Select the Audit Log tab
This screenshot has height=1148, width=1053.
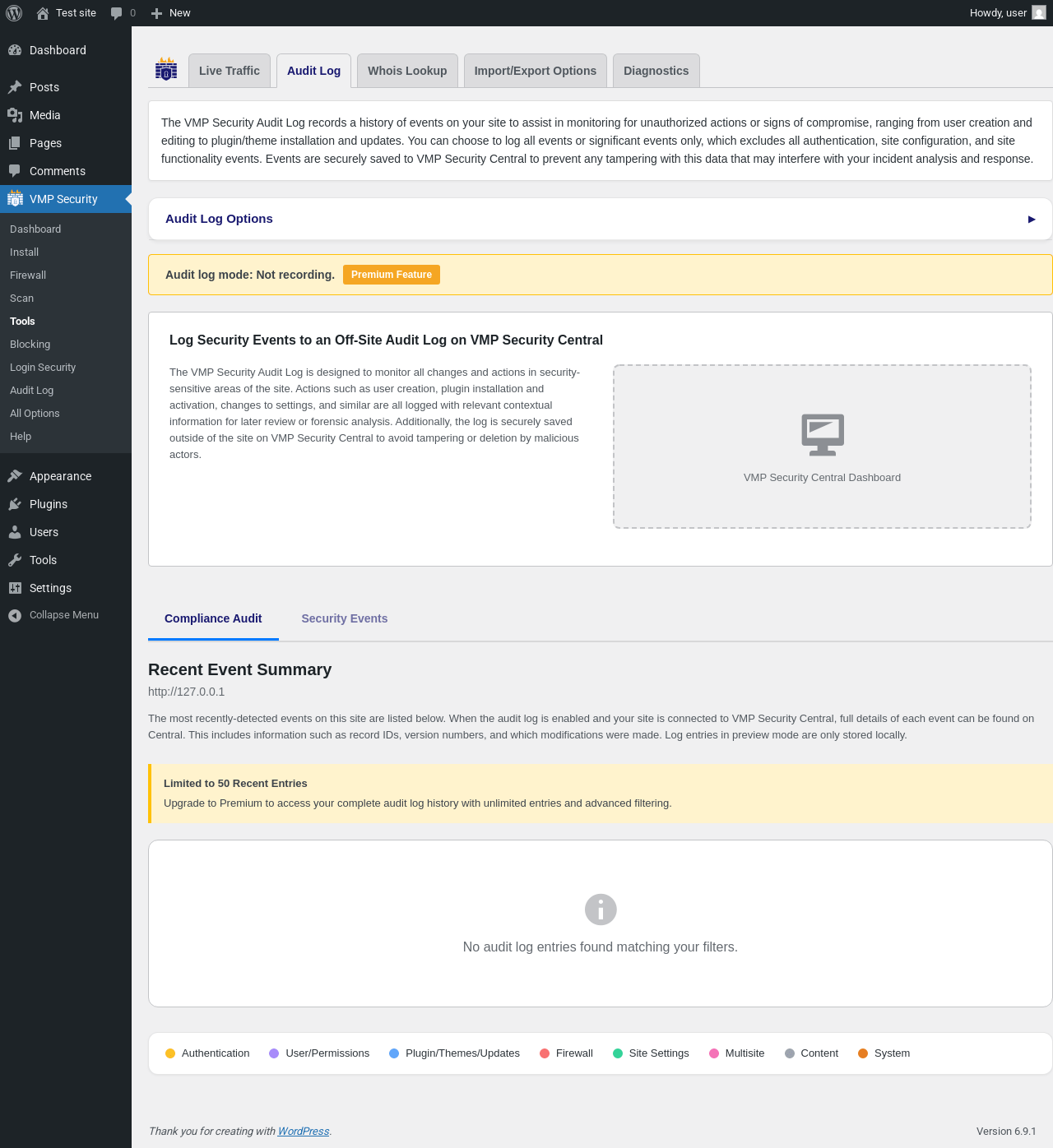(x=314, y=71)
